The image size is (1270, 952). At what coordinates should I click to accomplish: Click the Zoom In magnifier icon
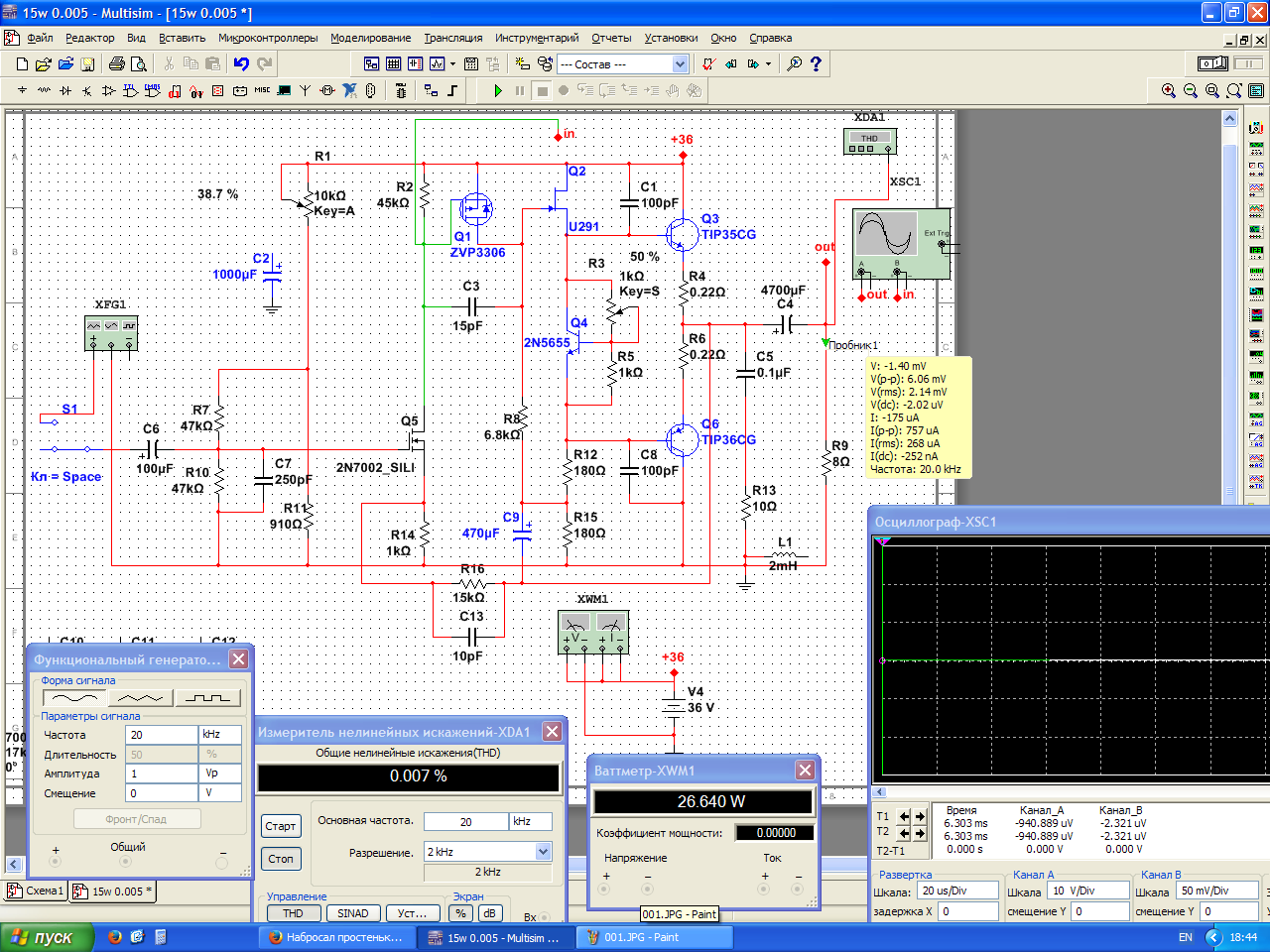click(1169, 90)
